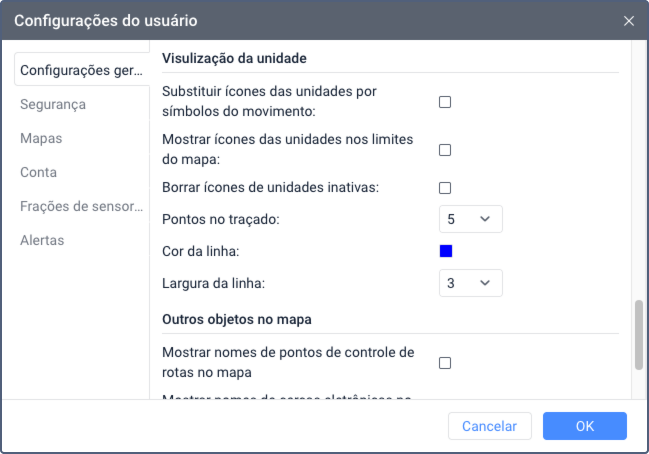Select the Configurações gerais tab

tap(82, 70)
